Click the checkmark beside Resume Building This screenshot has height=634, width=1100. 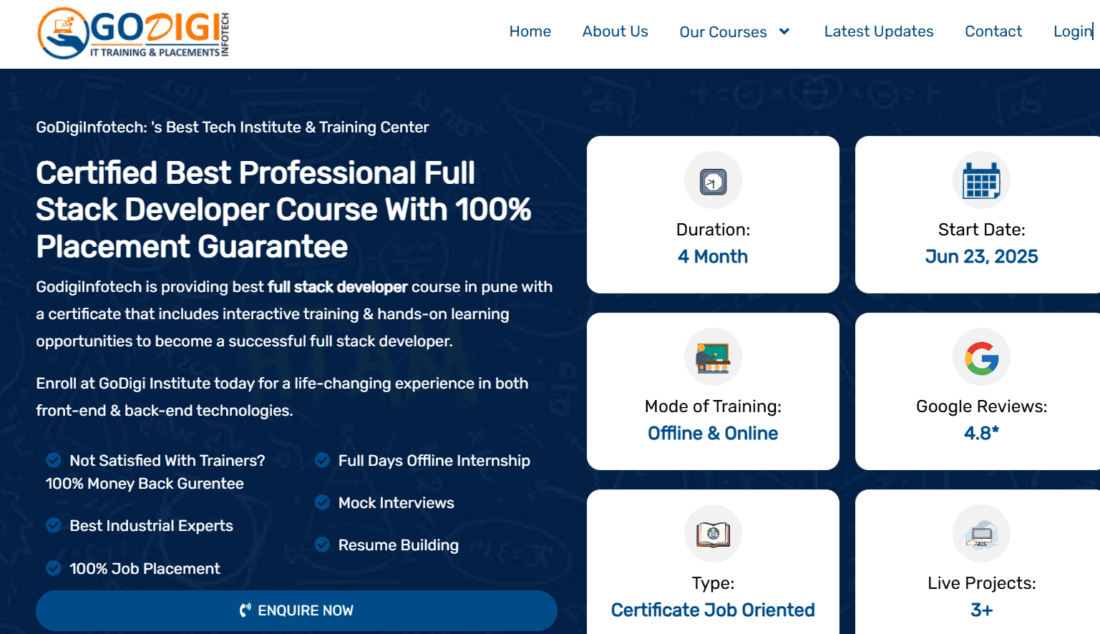point(322,545)
